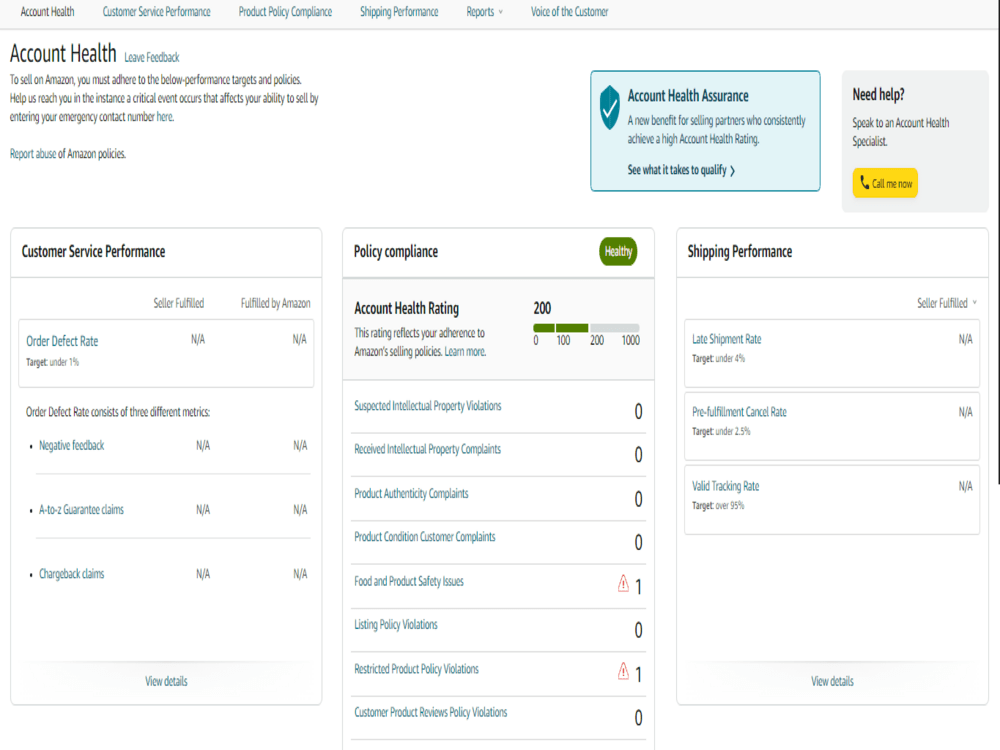Open the Valid Tracking Rate metric
The image size is (1000, 750).
(725, 486)
